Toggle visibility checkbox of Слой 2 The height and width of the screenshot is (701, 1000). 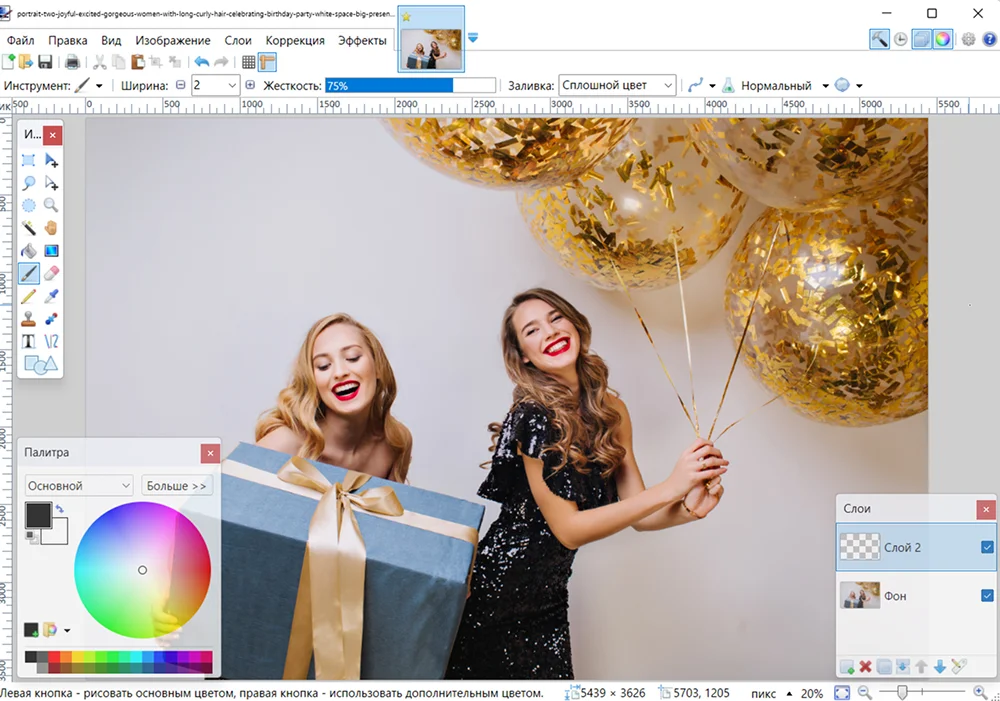click(x=987, y=547)
